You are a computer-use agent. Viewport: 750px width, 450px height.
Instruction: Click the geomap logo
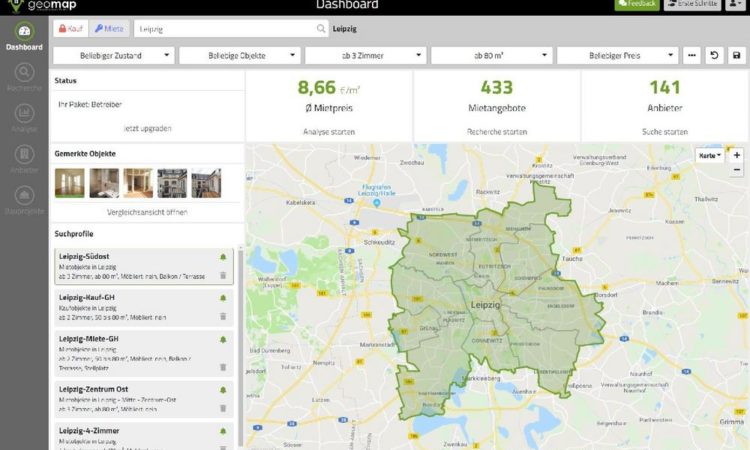tap(42, 6)
